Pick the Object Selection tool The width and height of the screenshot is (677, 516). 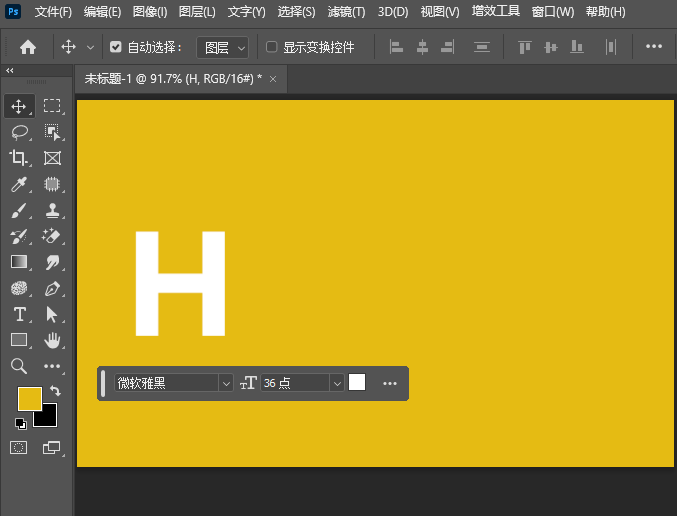[x=52, y=133]
